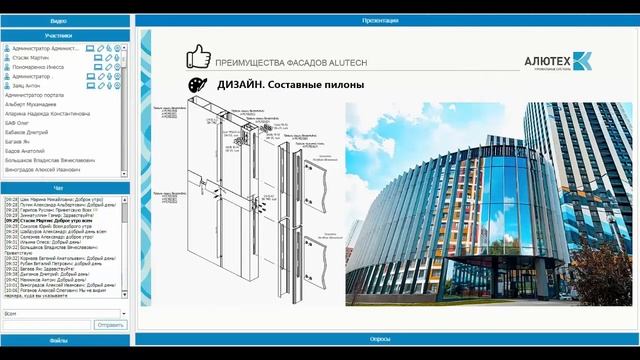The image size is (640, 360).
Task: Click screen icon next to Стасик Мартин
Action: tap(98, 58)
